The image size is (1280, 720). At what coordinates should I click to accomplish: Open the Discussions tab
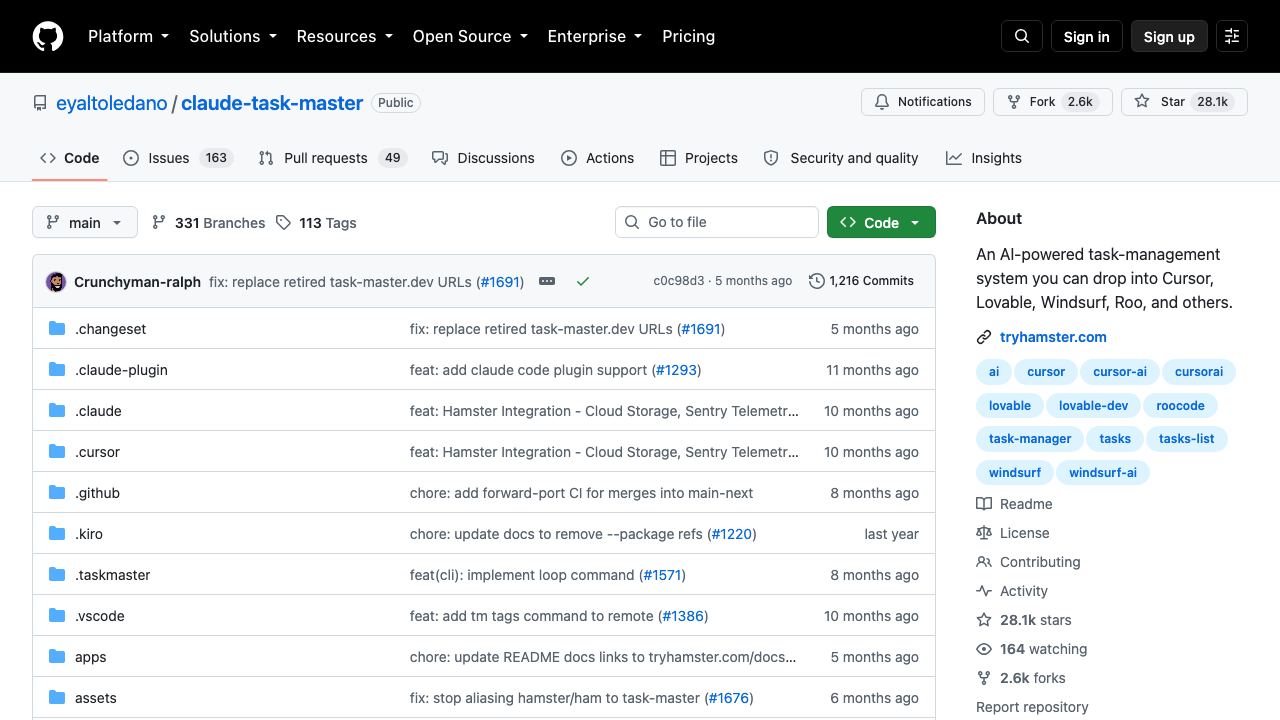[483, 158]
